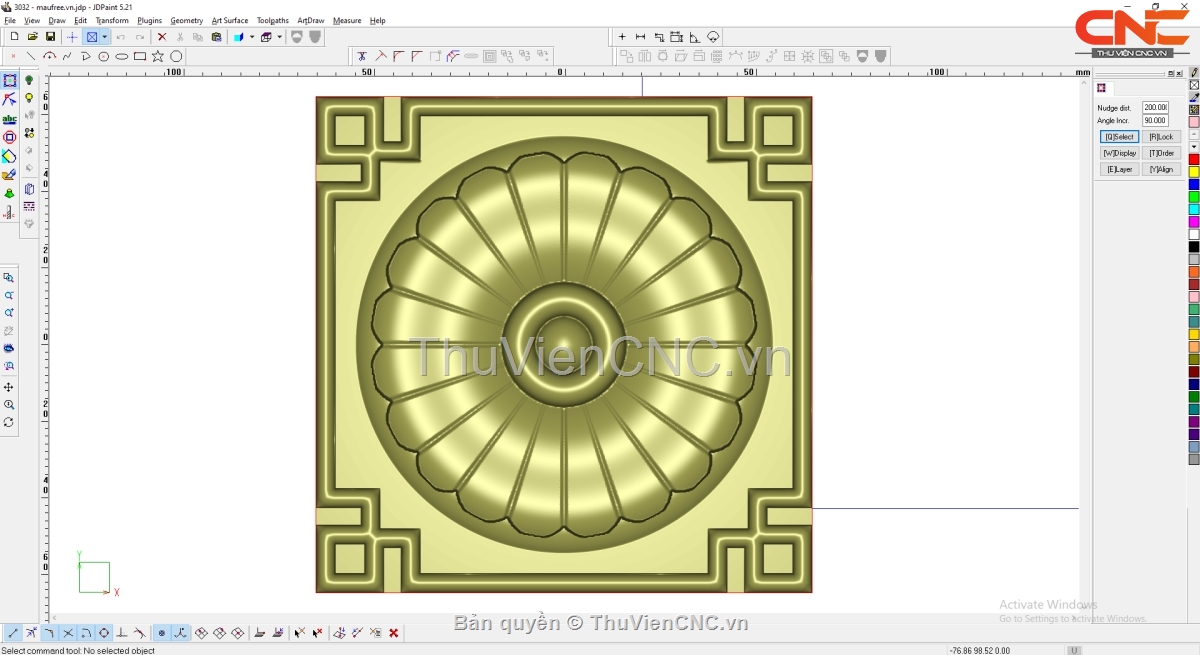Open the Art Surface menu
This screenshot has width=1200, height=655.
[x=230, y=20]
